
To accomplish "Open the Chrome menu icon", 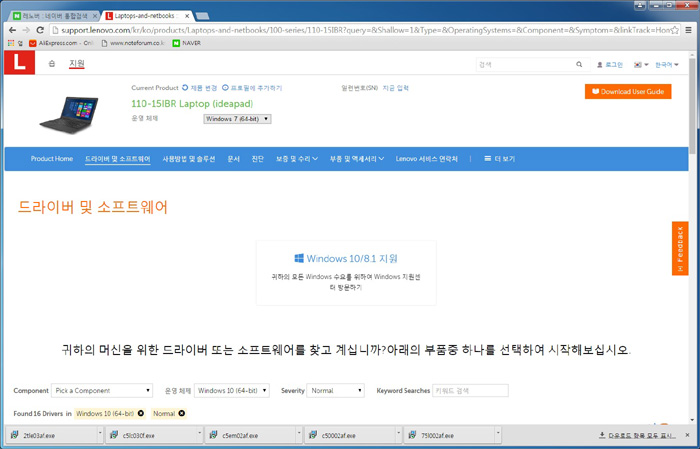I will pos(689,30).
